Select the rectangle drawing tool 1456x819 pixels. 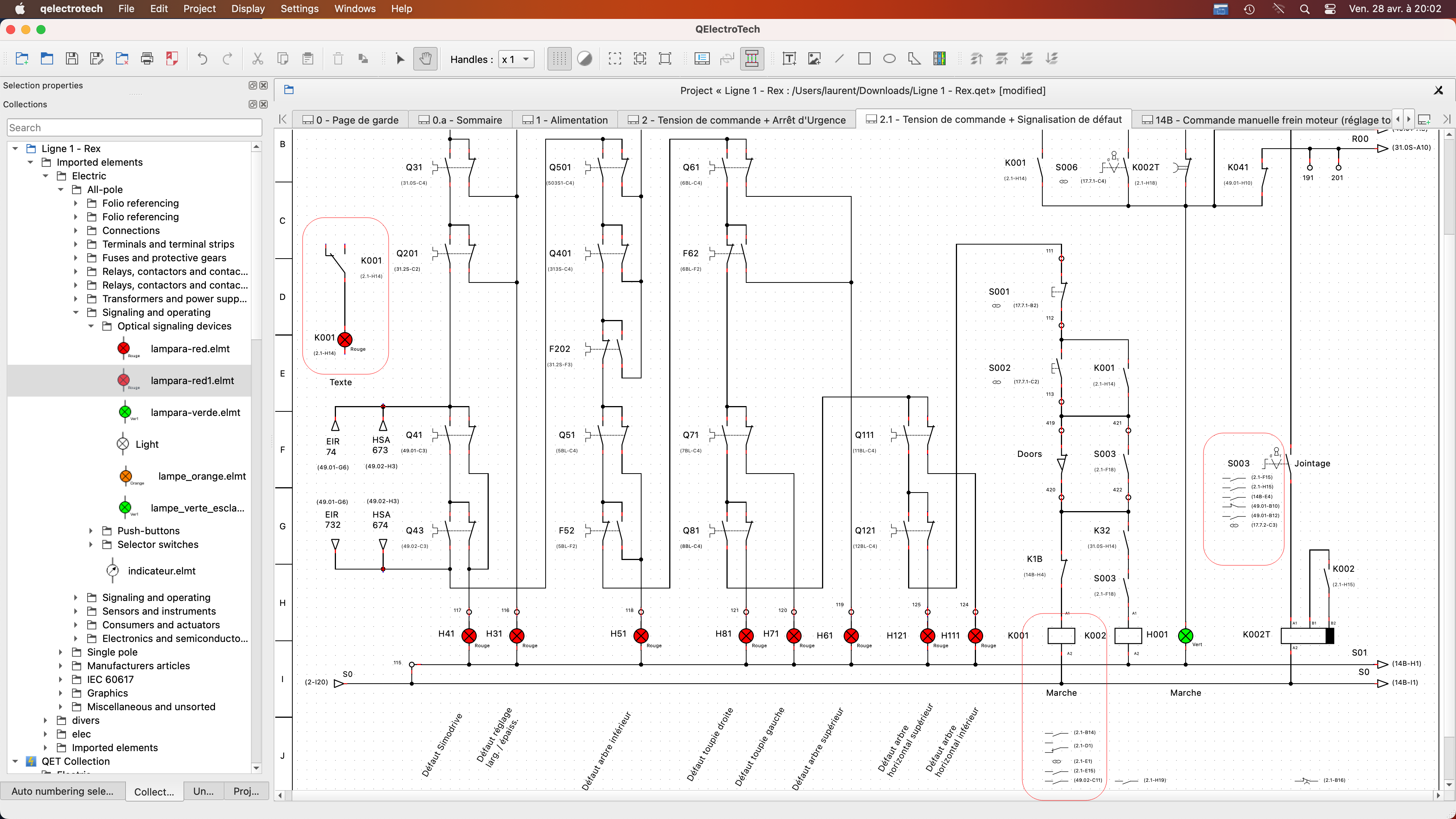coord(864,59)
